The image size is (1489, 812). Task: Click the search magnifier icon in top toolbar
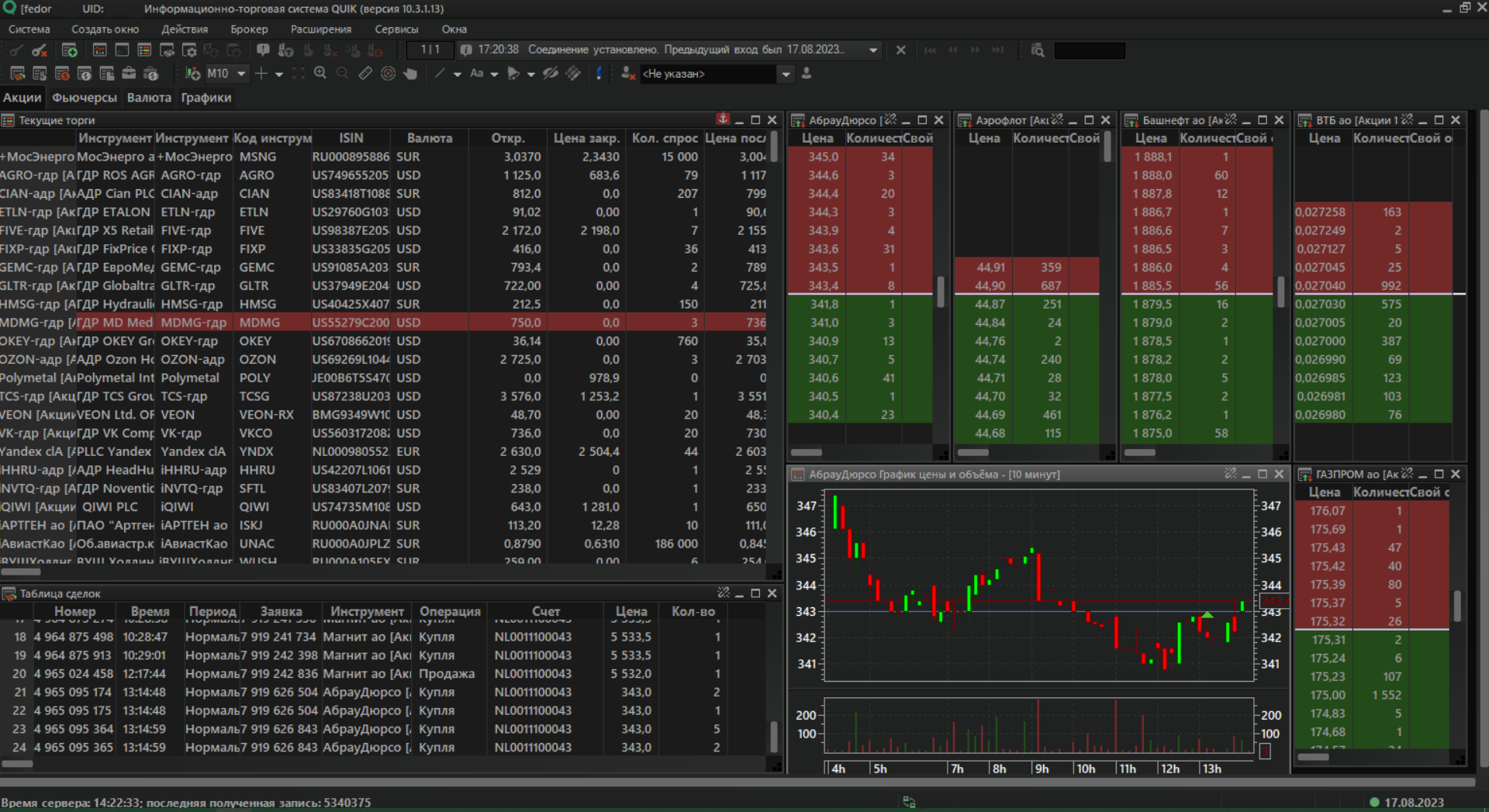tap(1037, 50)
